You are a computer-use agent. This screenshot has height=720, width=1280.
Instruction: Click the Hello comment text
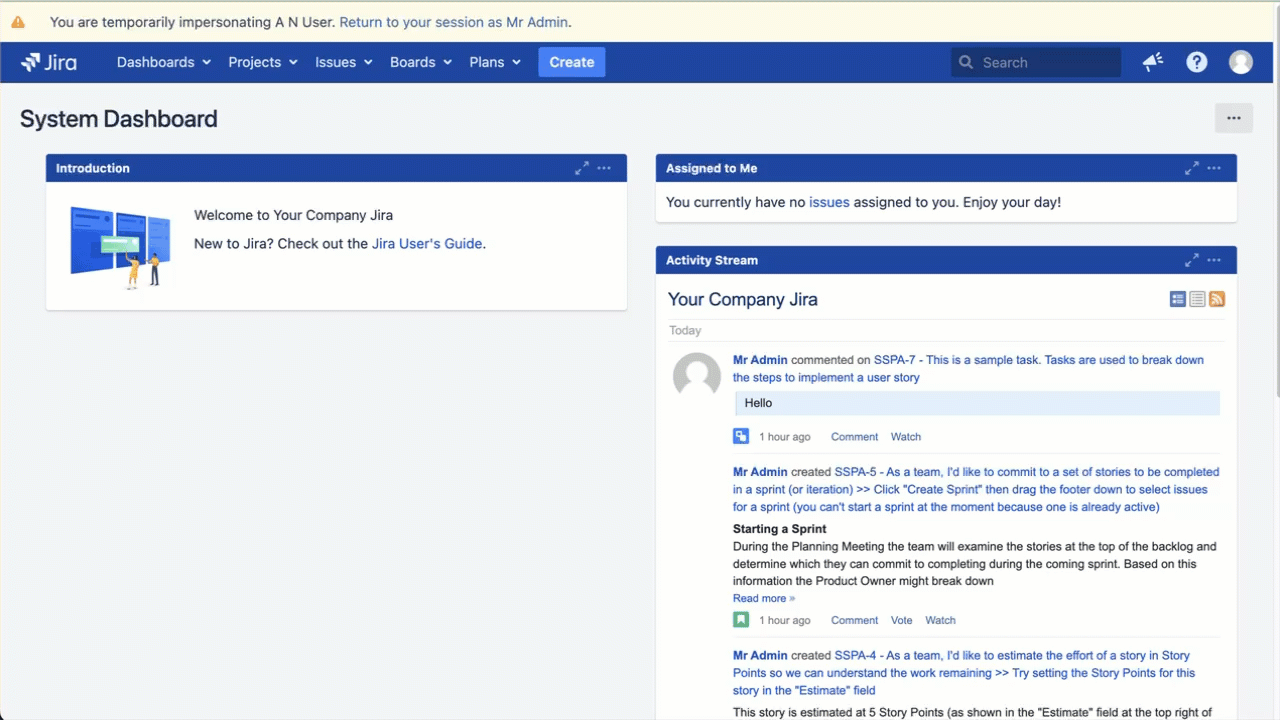759,403
